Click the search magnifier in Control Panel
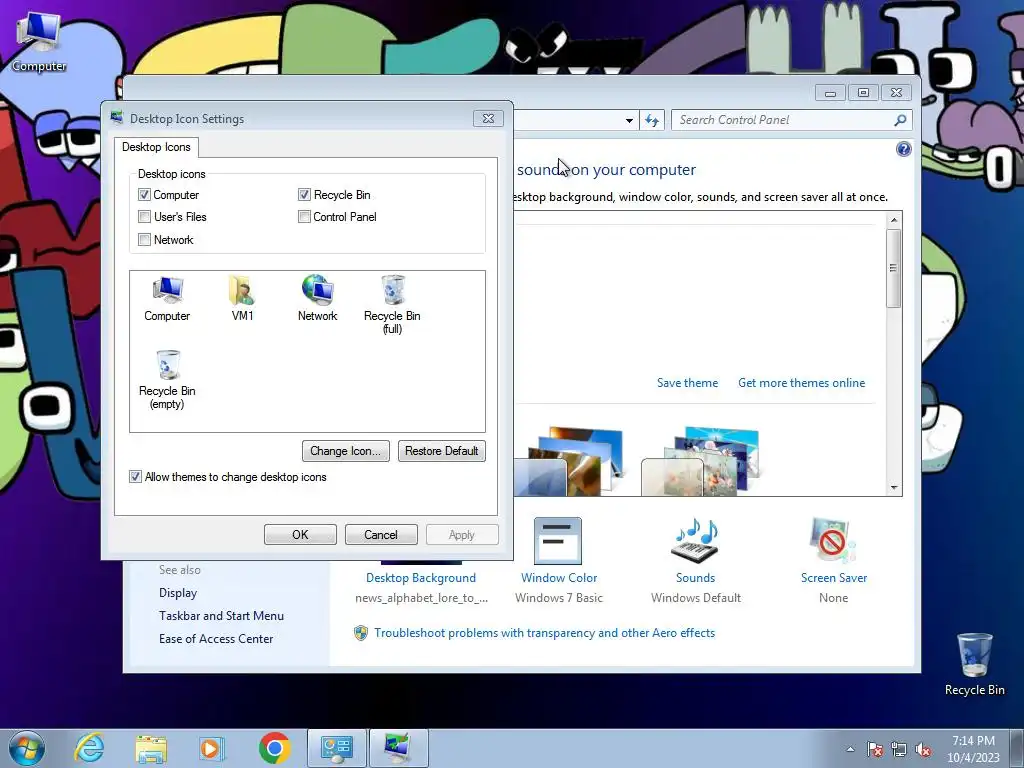Screen dimensions: 1024x768 pyautogui.click(x=900, y=120)
